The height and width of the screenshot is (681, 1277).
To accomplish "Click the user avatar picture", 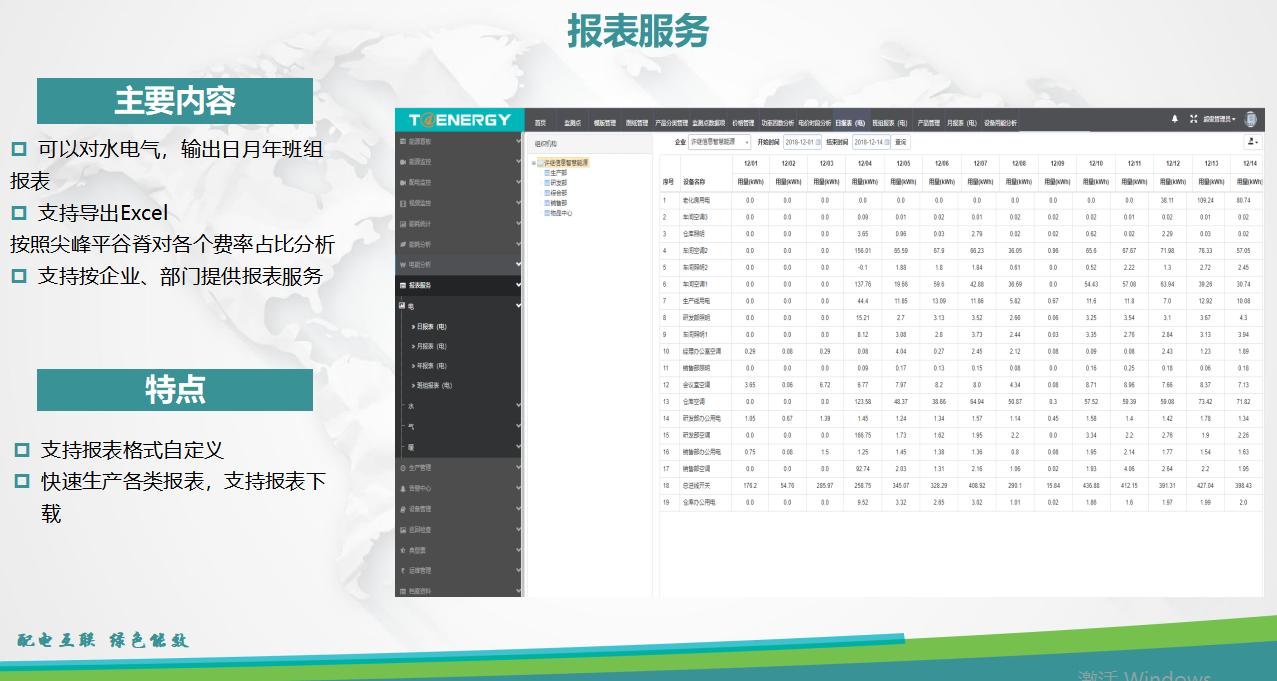I will click(1249, 119).
